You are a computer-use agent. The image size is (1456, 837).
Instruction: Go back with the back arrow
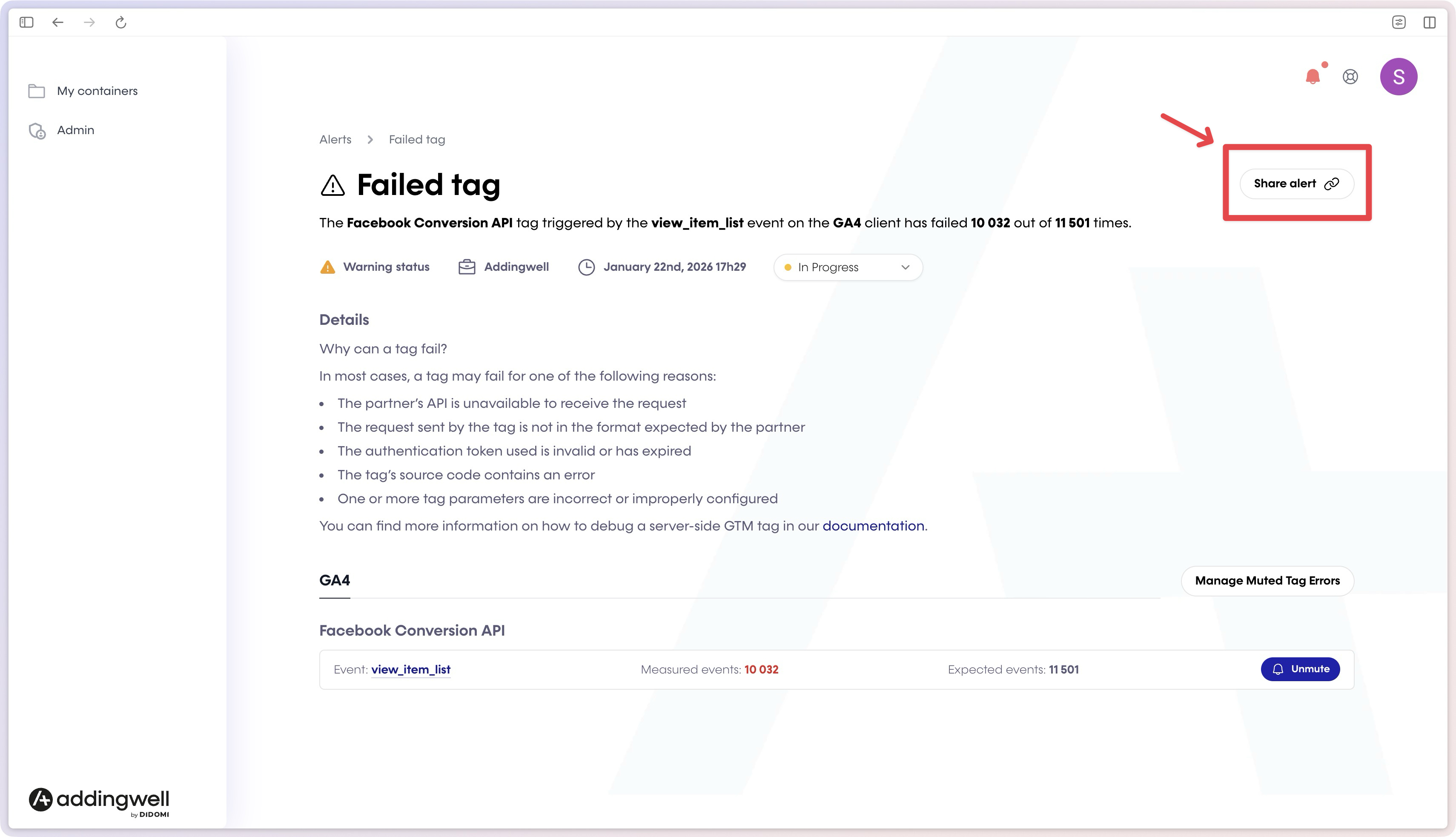[57, 23]
